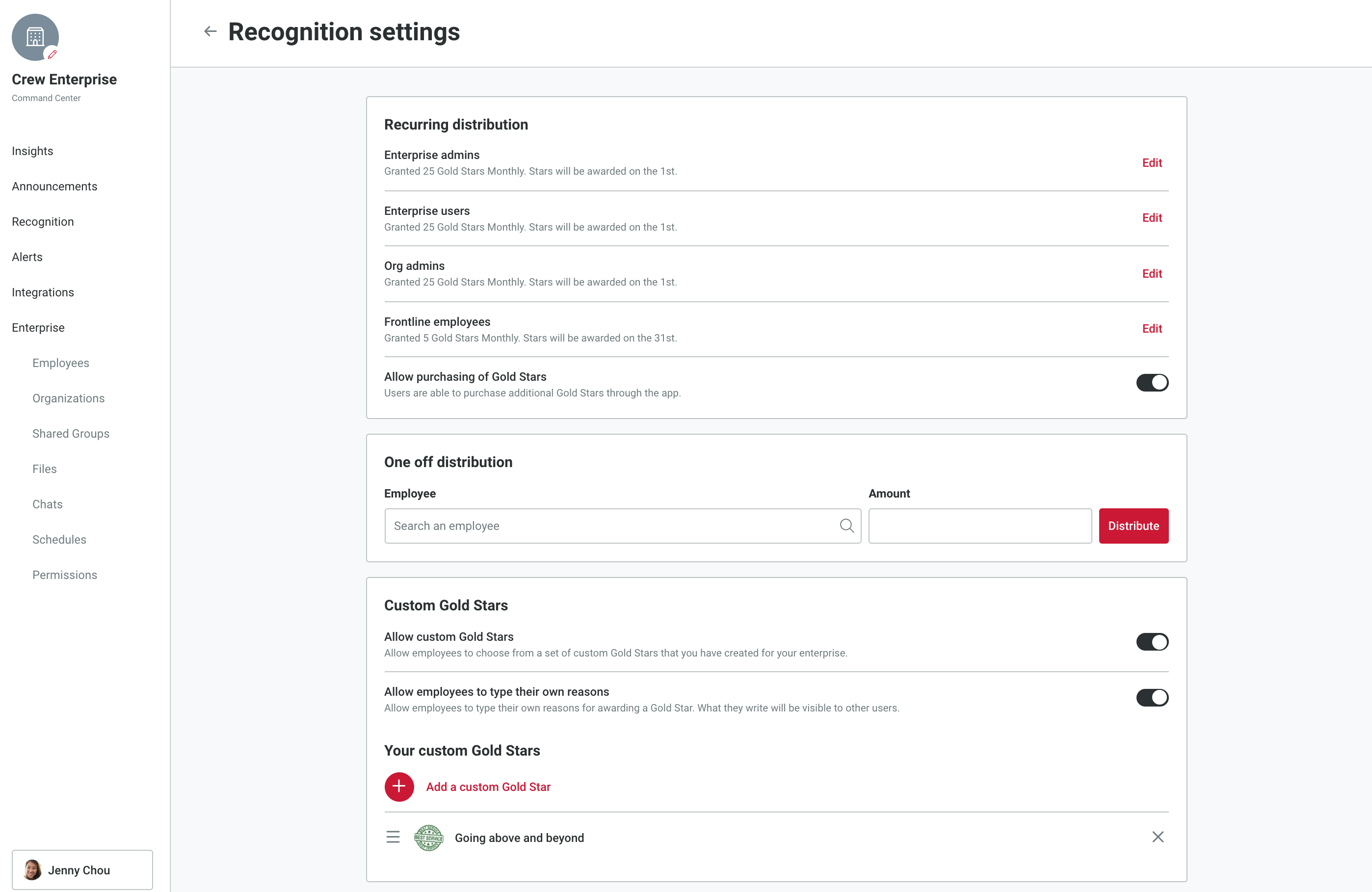Remove the Going above and beyond star
The height and width of the screenshot is (892, 1372).
coord(1158,837)
